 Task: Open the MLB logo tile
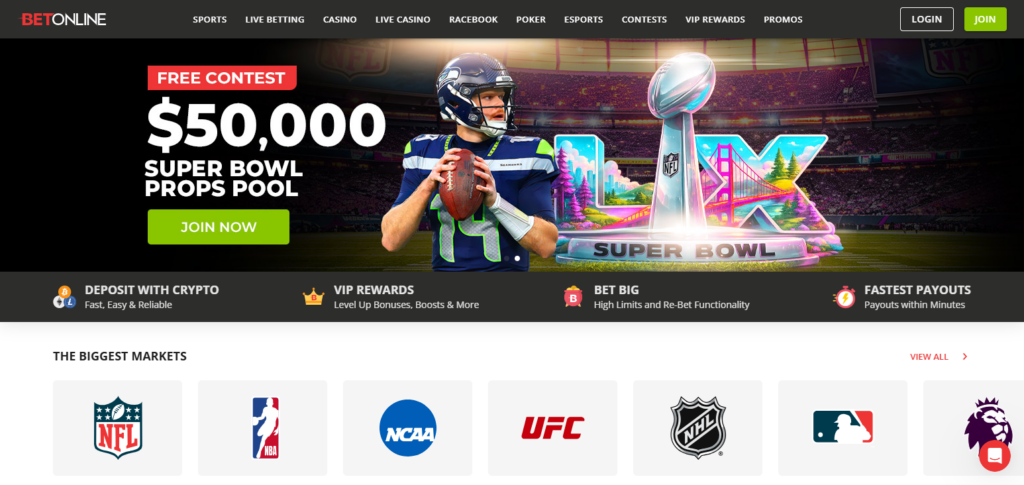point(842,428)
